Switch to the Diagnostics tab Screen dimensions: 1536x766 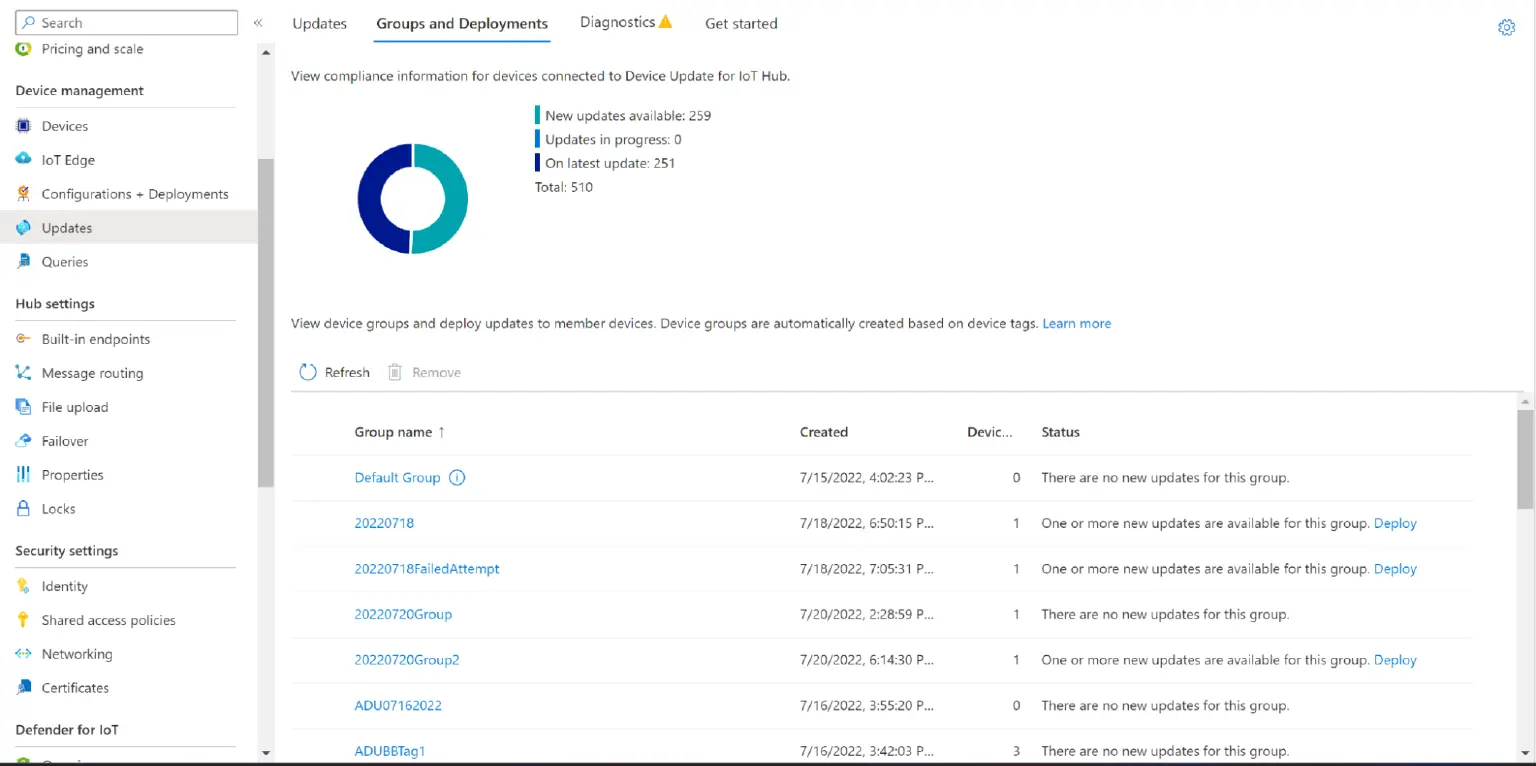[x=618, y=23]
